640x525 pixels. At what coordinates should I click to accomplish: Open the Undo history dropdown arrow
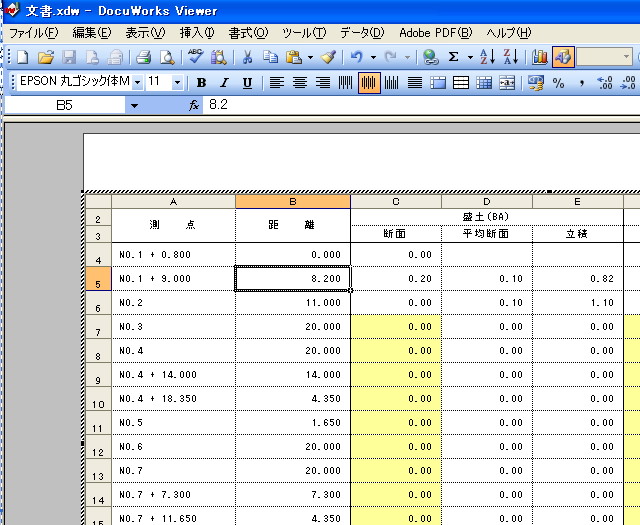(x=373, y=57)
